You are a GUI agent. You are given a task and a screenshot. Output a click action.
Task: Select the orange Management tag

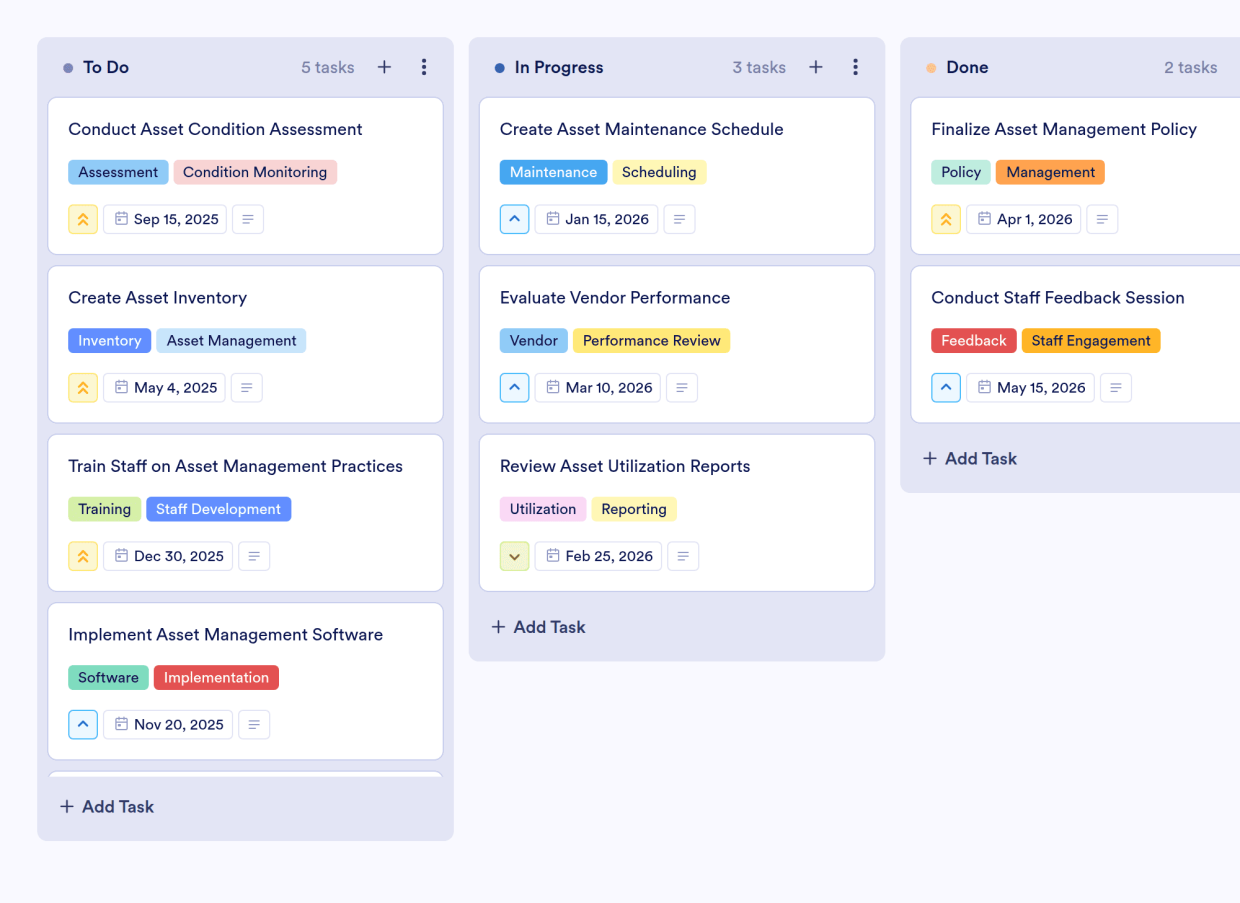(1050, 172)
